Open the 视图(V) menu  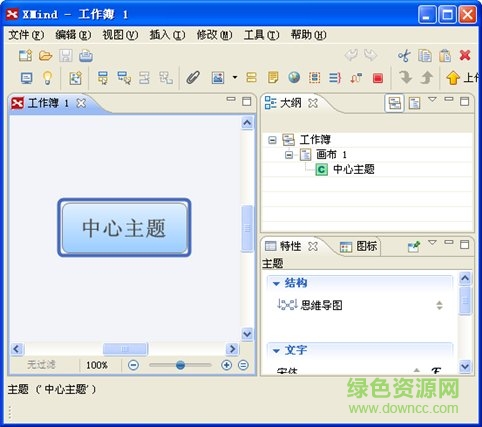click(120, 35)
